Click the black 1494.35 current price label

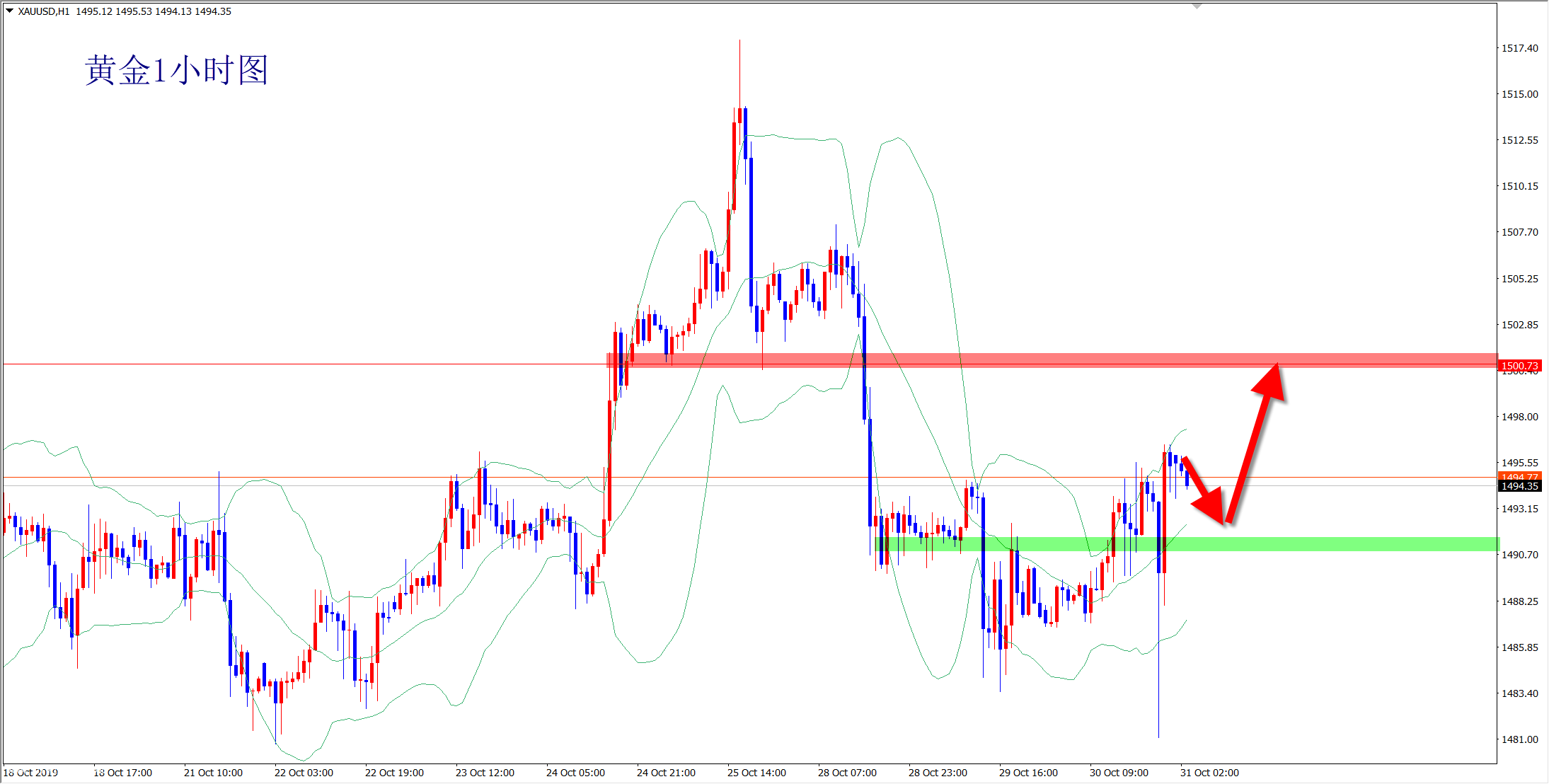[x=1519, y=486]
